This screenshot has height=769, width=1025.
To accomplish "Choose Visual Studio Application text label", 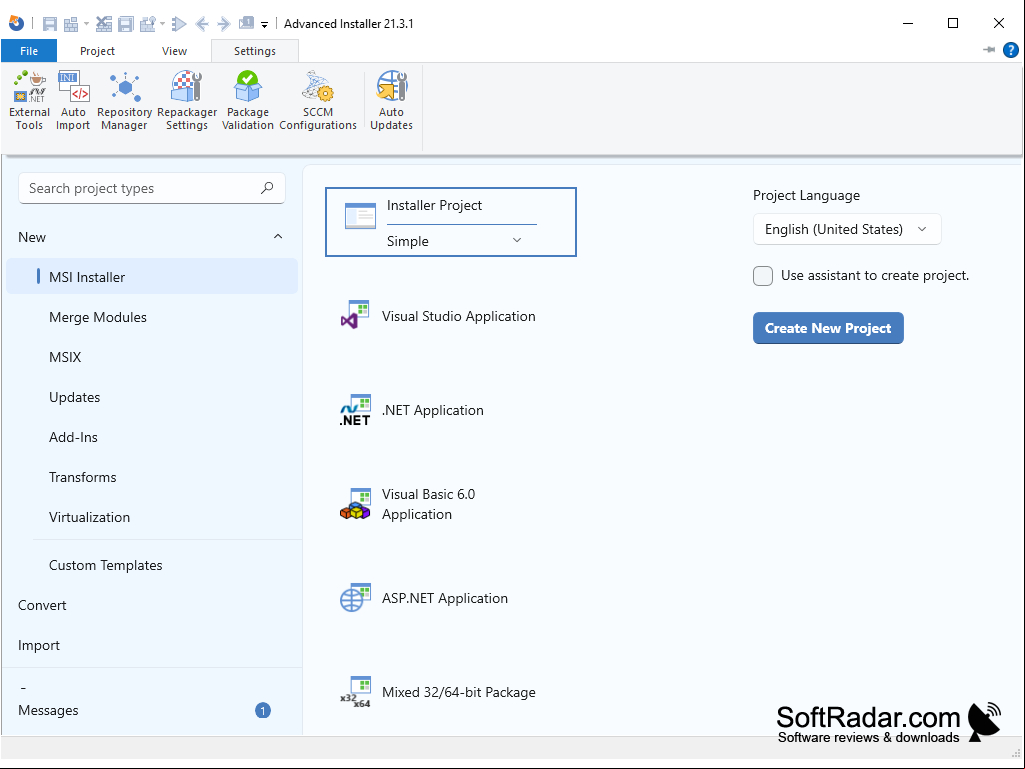I will click(458, 316).
